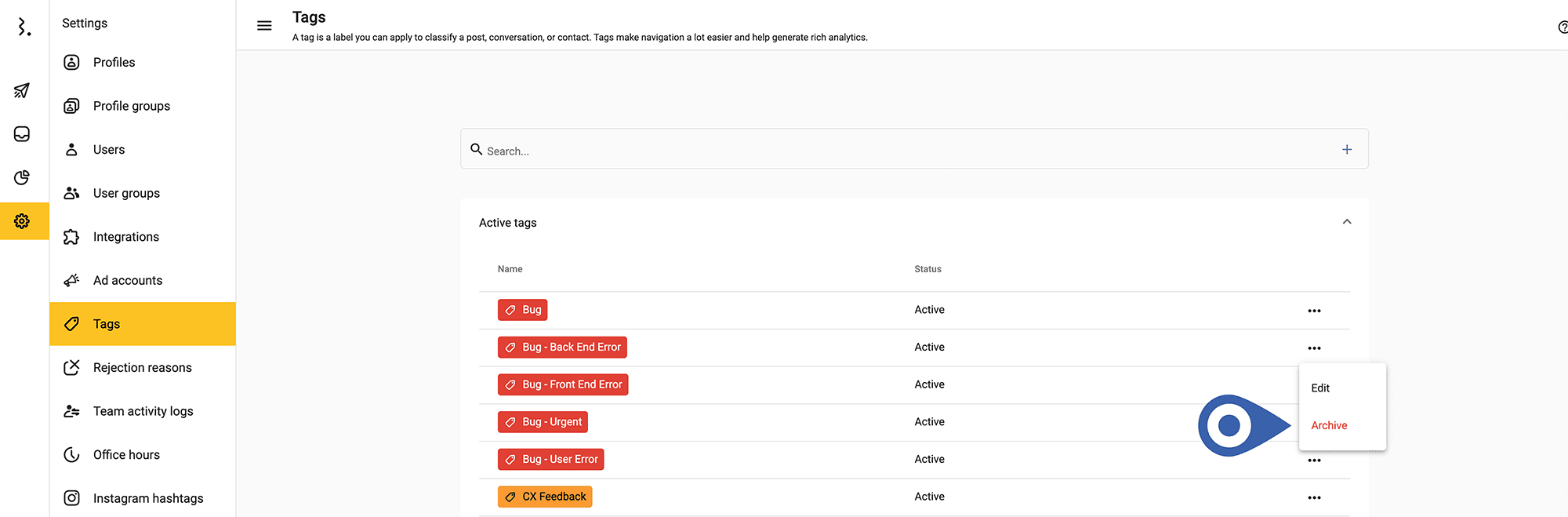Open the inbox icon in left rail

(22, 134)
